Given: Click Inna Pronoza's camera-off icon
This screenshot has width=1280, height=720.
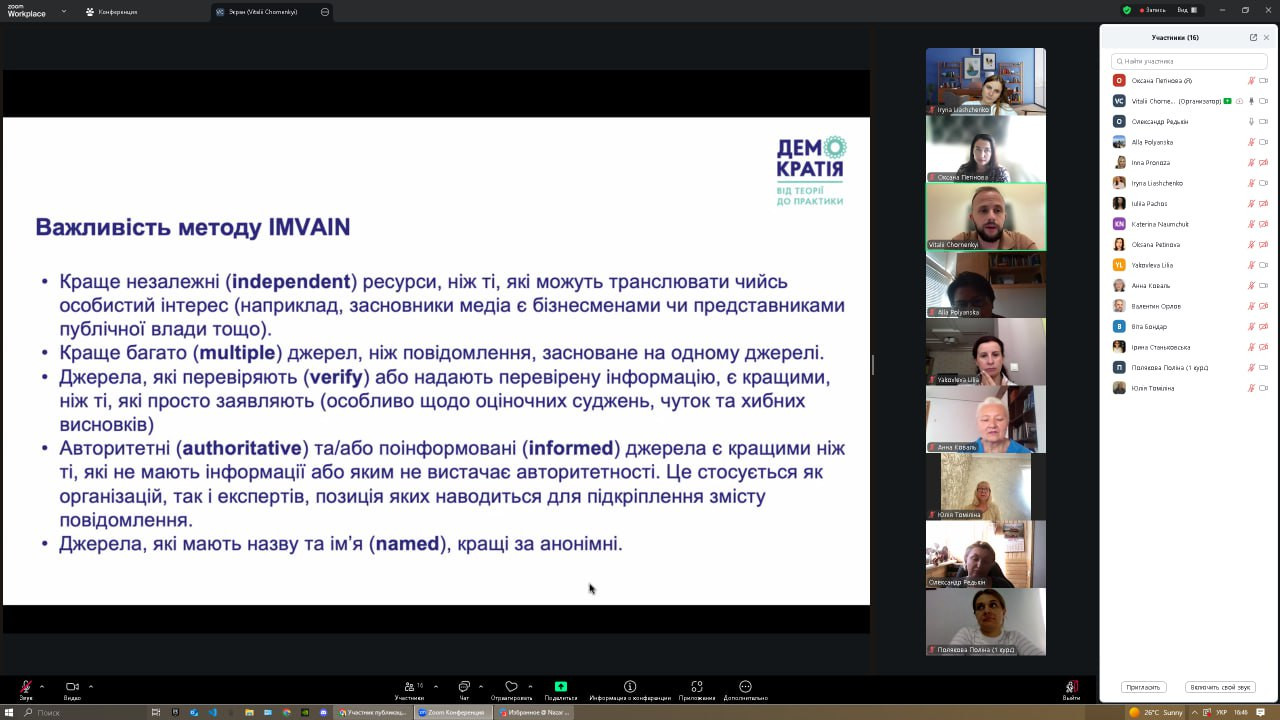Looking at the screenshot, I should [1264, 162].
